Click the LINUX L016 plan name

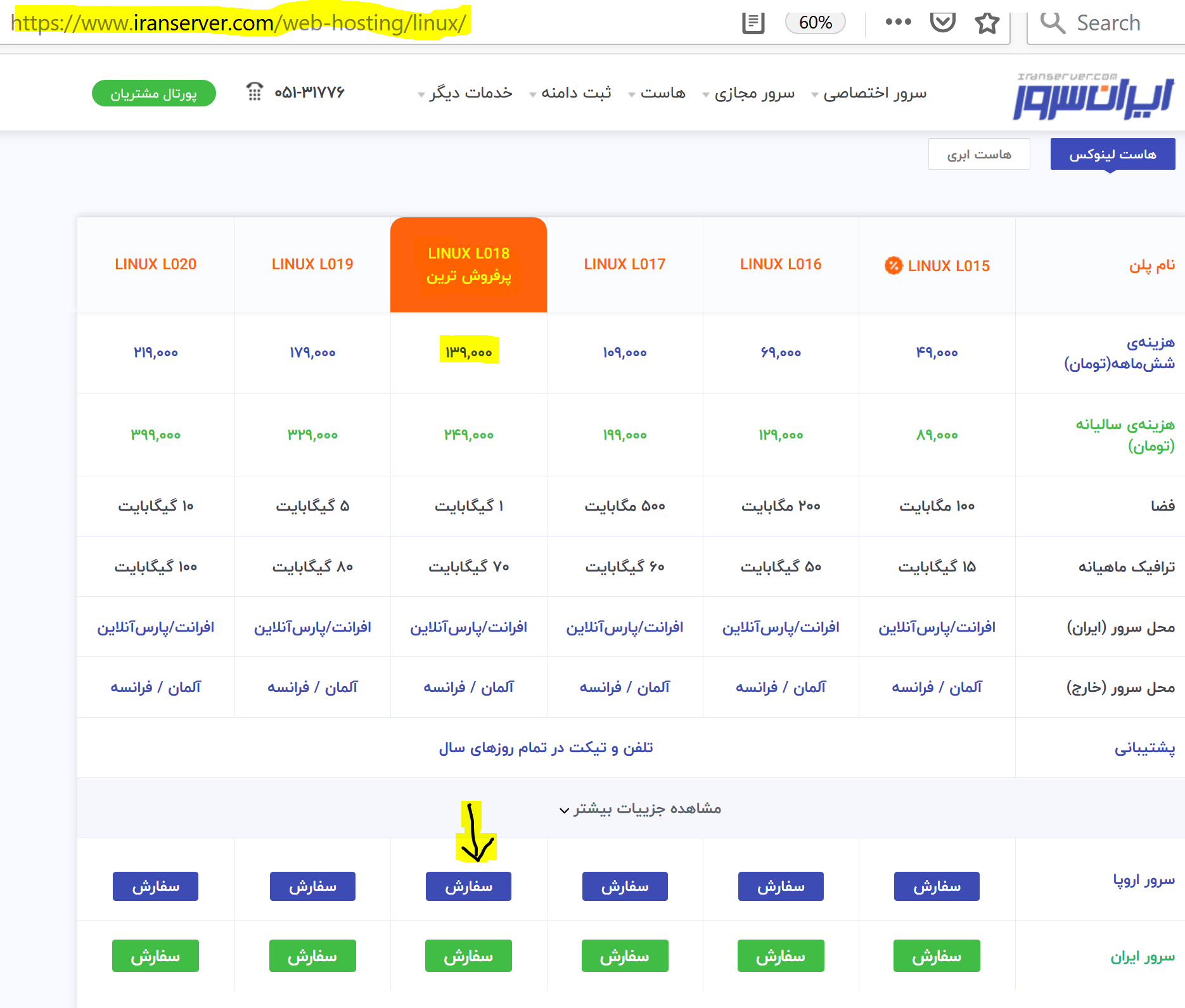(x=781, y=264)
